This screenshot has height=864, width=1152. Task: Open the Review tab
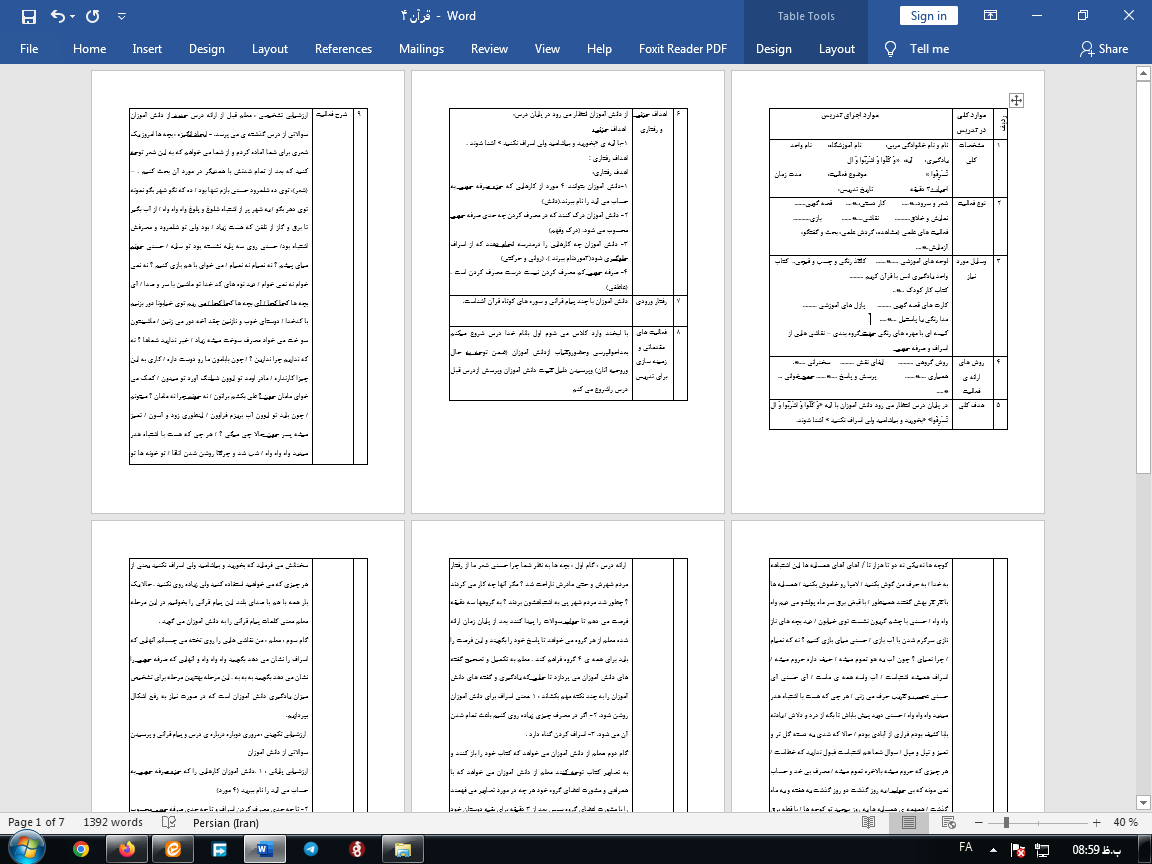489,48
